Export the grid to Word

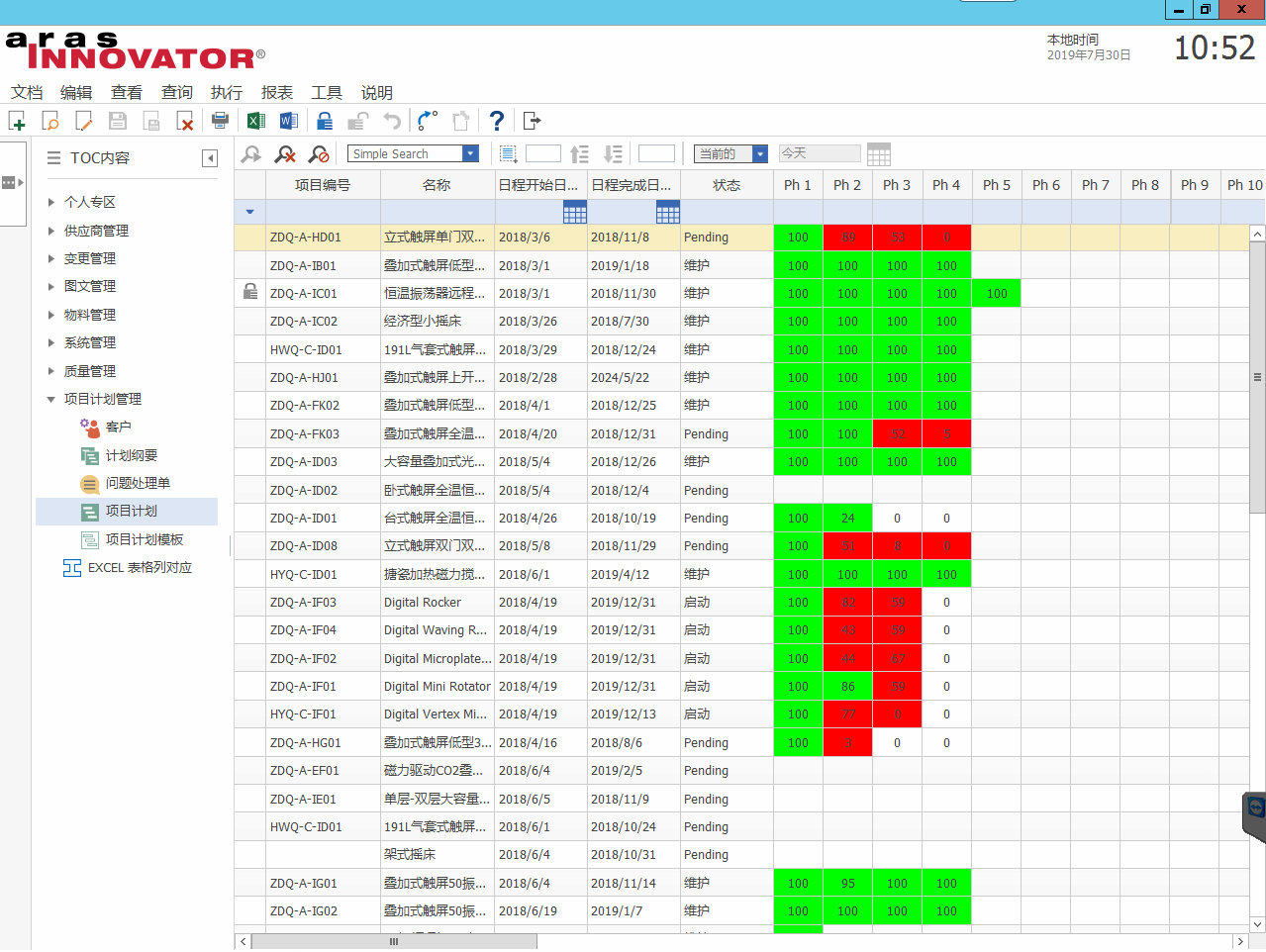(x=289, y=121)
